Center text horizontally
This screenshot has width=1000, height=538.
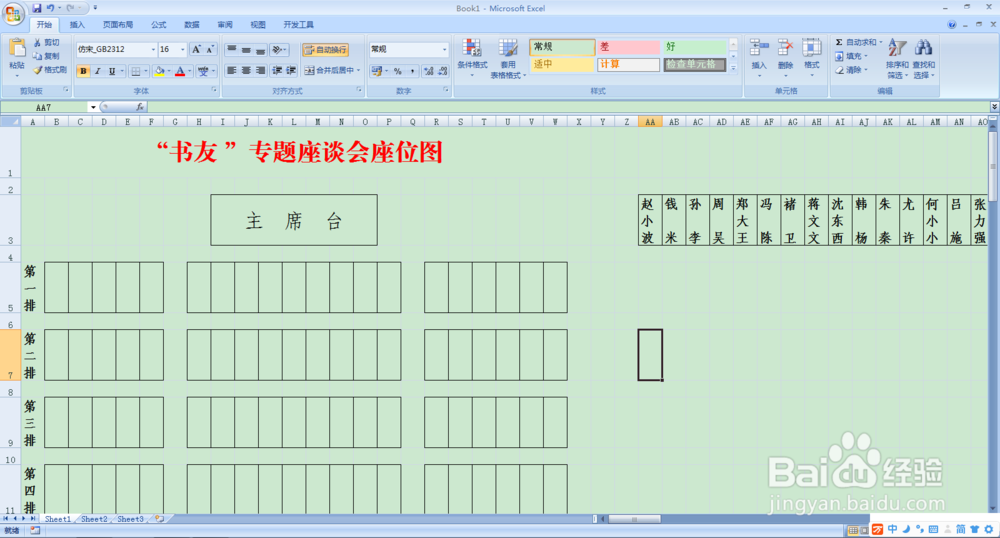[x=246, y=70]
